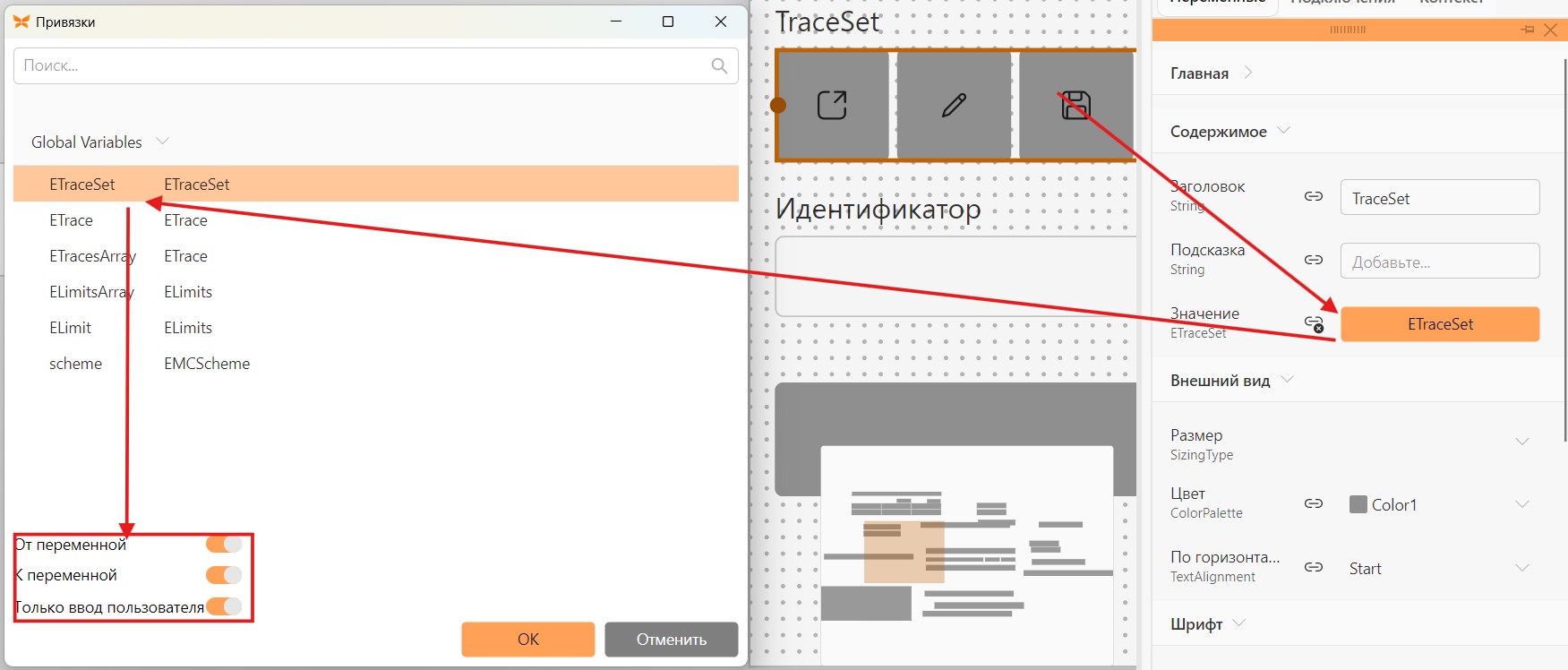Remove binding via link icon next to Значение

[1314, 323]
